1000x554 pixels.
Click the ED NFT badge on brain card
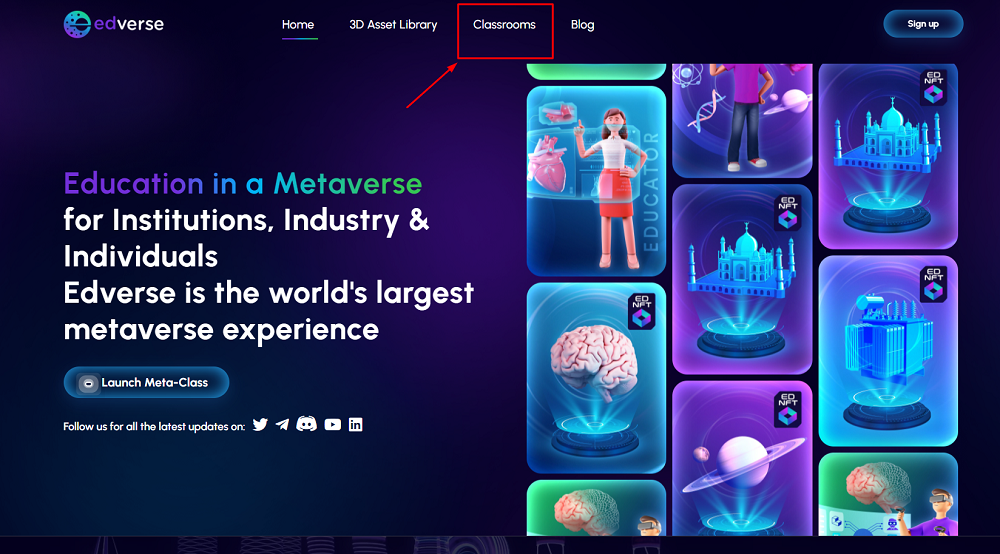(641, 312)
